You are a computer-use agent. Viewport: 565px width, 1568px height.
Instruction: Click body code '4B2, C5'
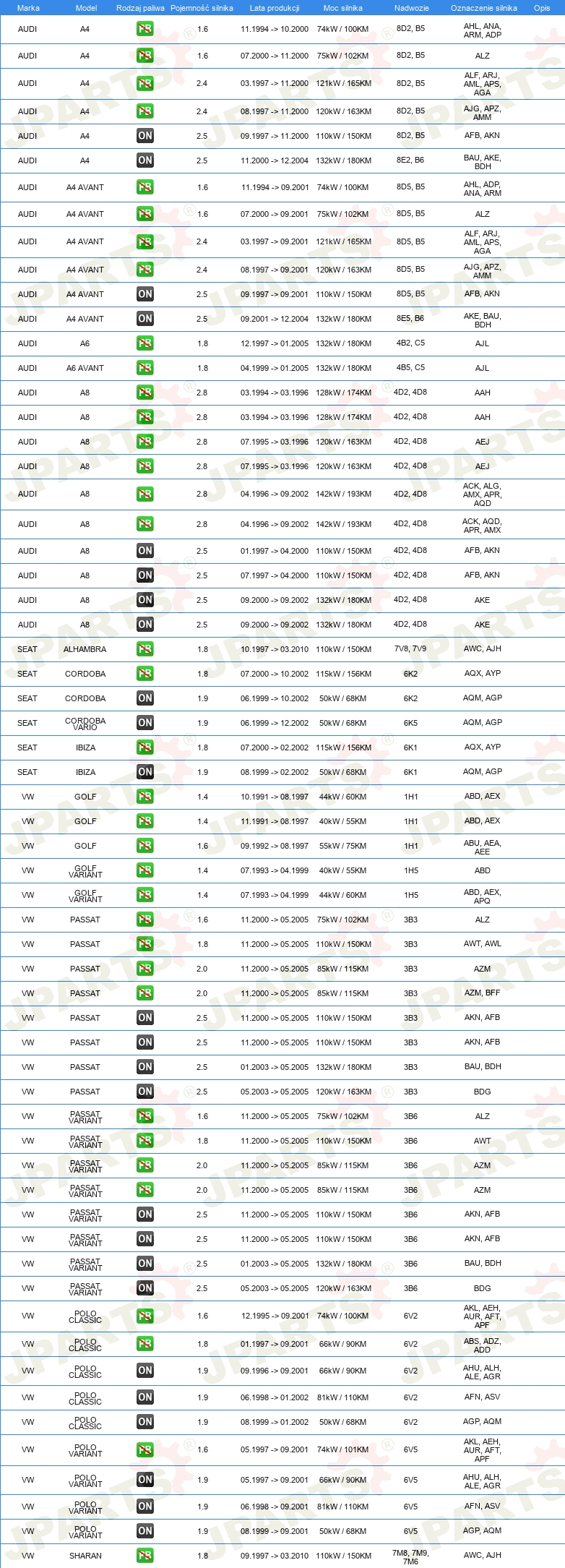(x=410, y=343)
